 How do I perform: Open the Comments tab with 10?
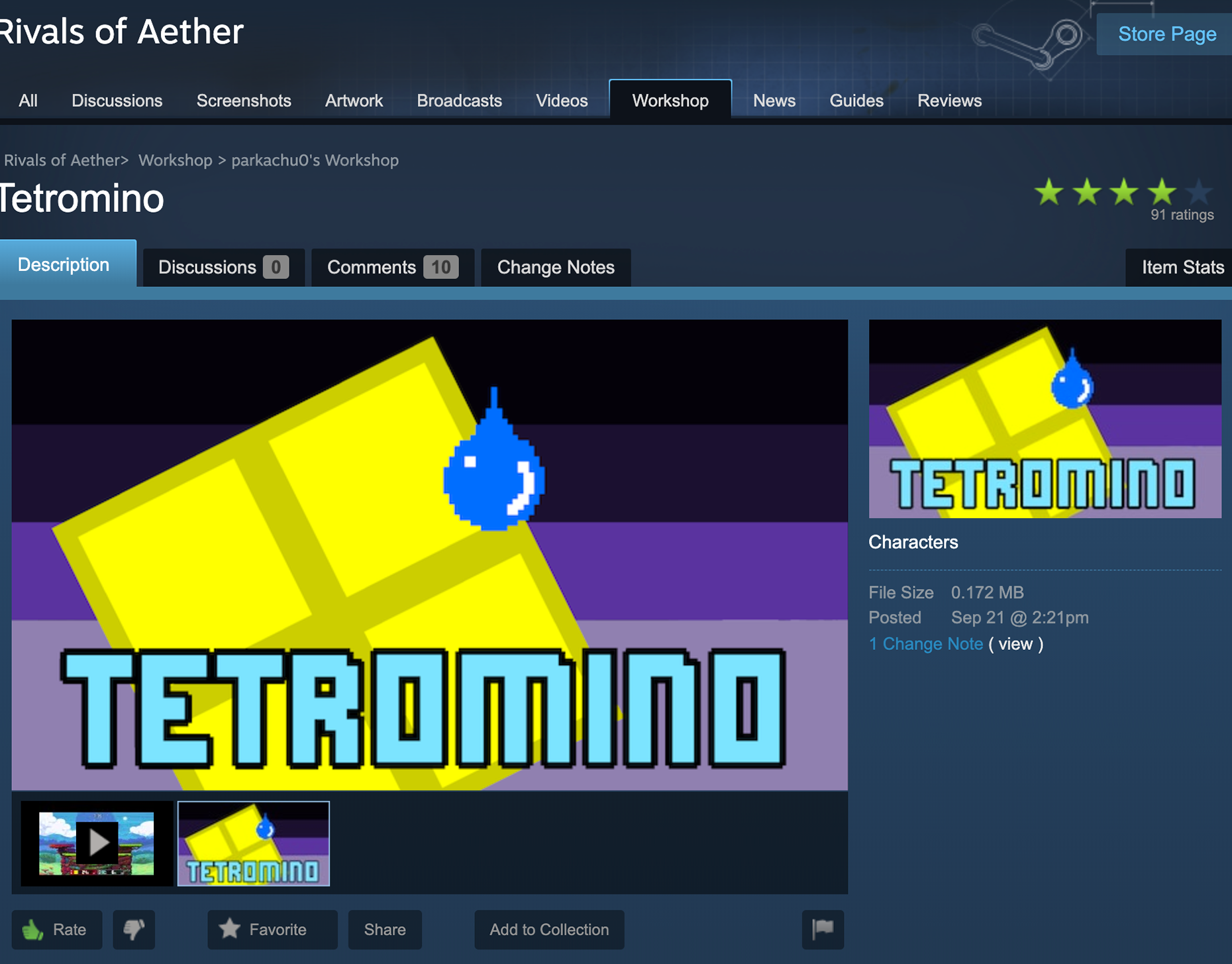[393, 267]
